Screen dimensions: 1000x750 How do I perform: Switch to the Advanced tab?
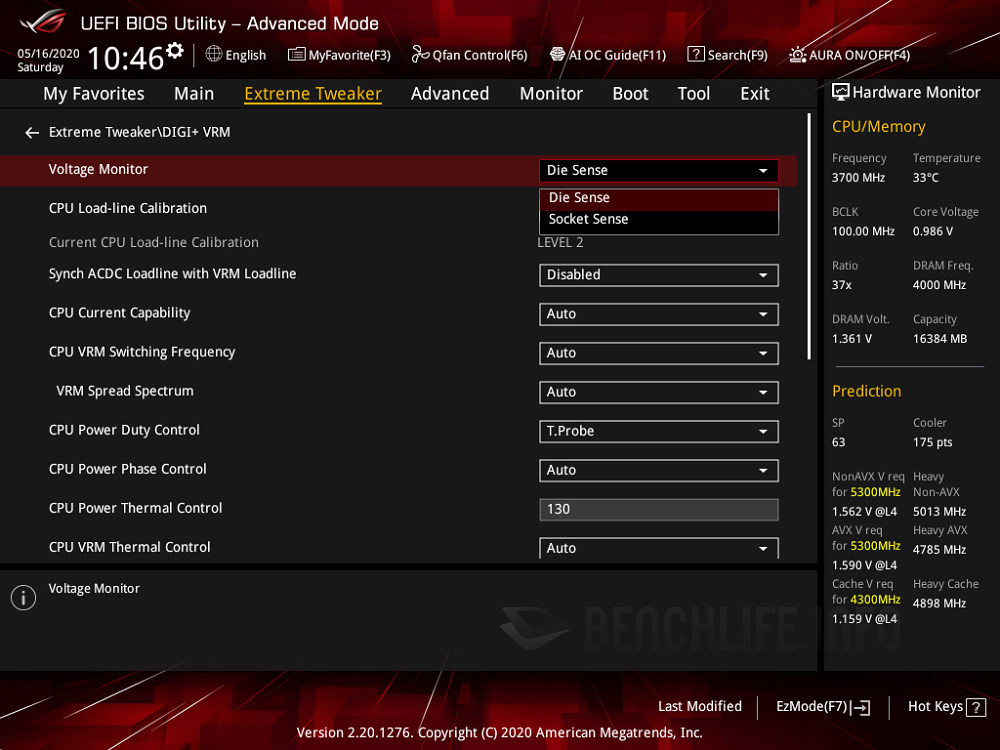(x=450, y=93)
